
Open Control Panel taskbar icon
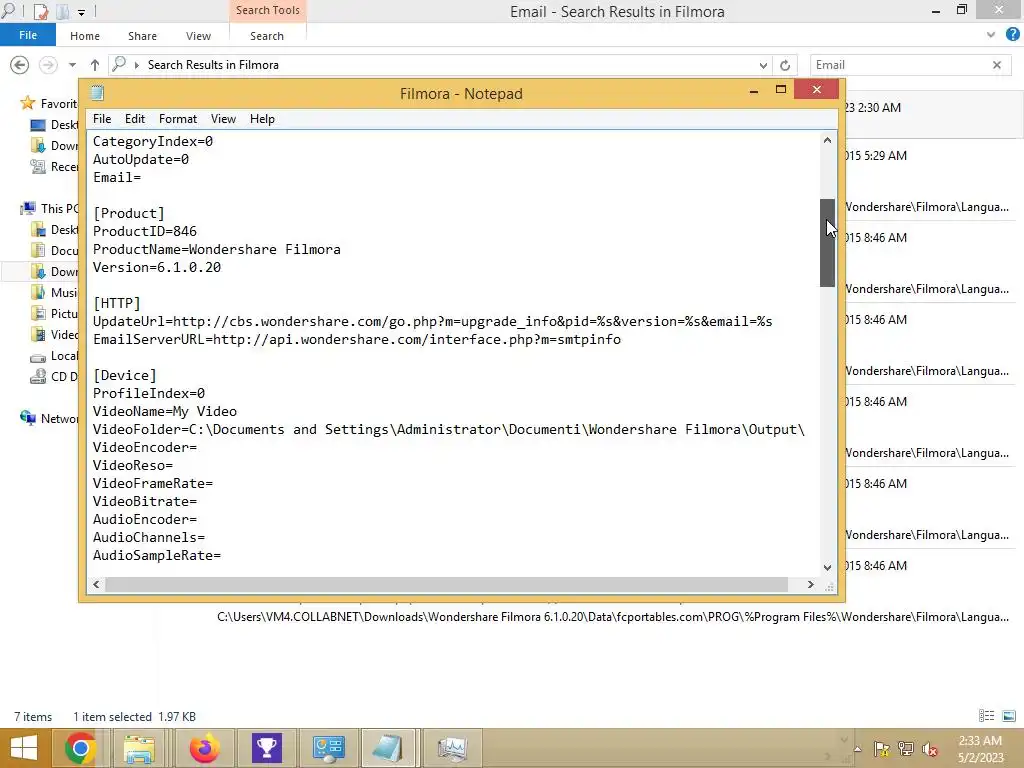point(328,748)
